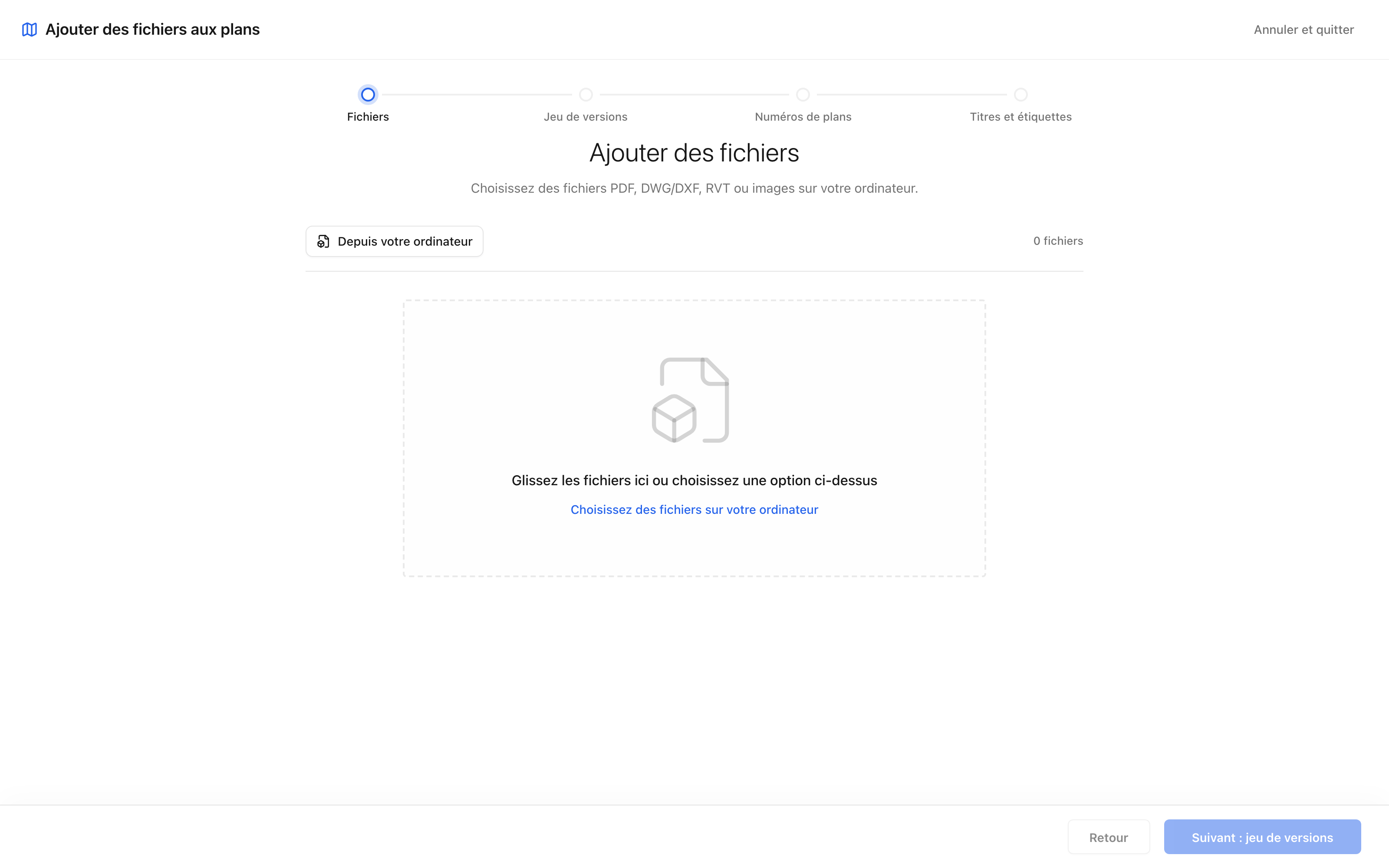Click the file icon in the drop zone

[691, 400]
